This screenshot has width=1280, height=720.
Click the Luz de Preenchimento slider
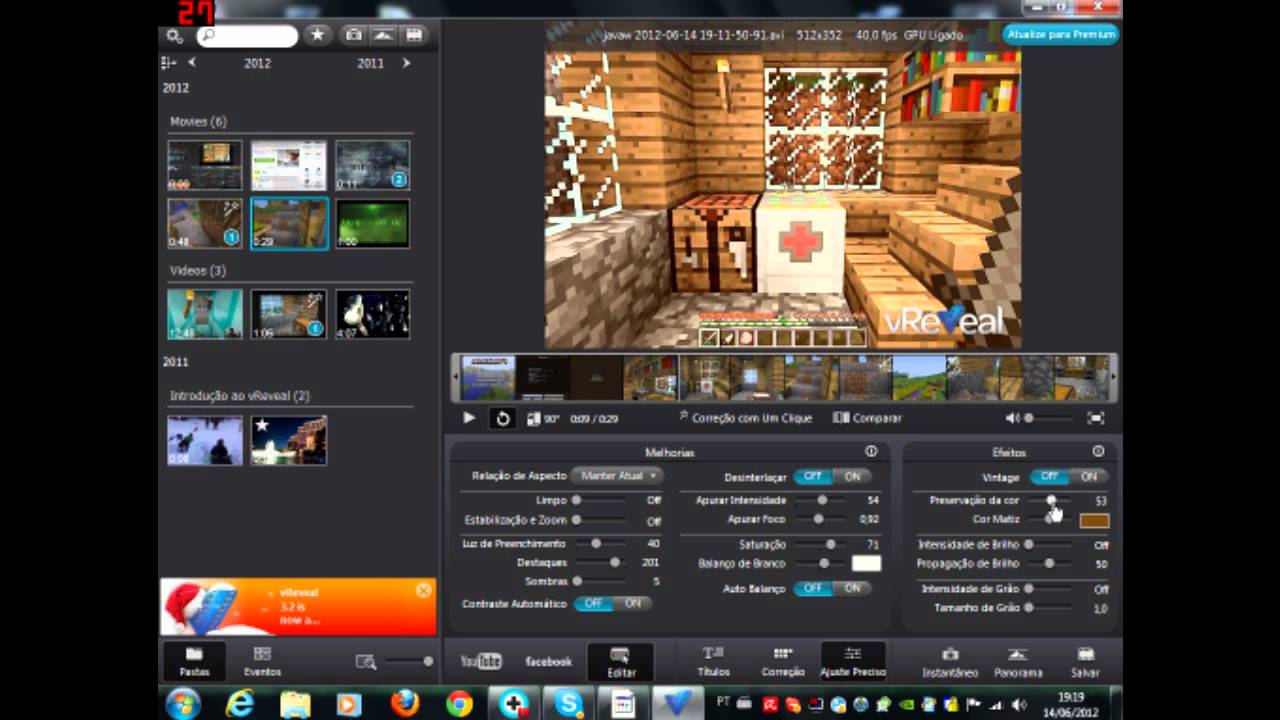click(601, 544)
